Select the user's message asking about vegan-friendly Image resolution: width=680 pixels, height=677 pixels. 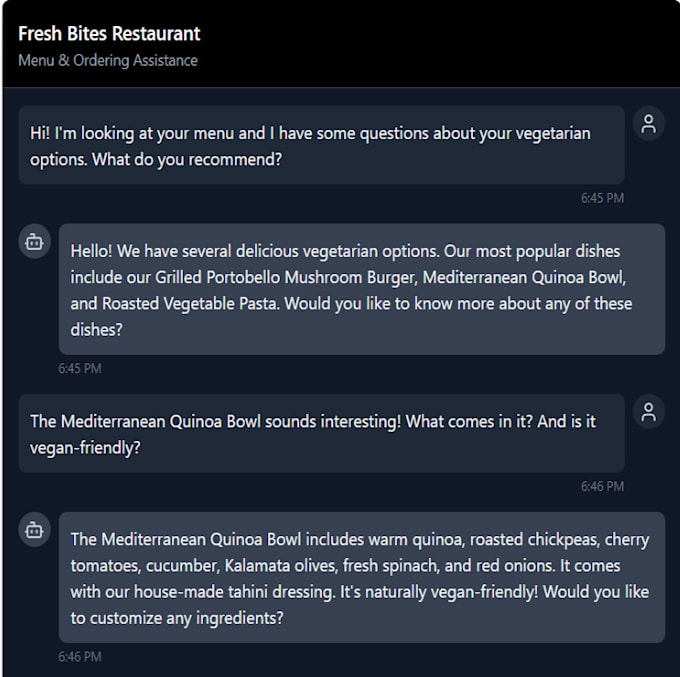(x=321, y=434)
